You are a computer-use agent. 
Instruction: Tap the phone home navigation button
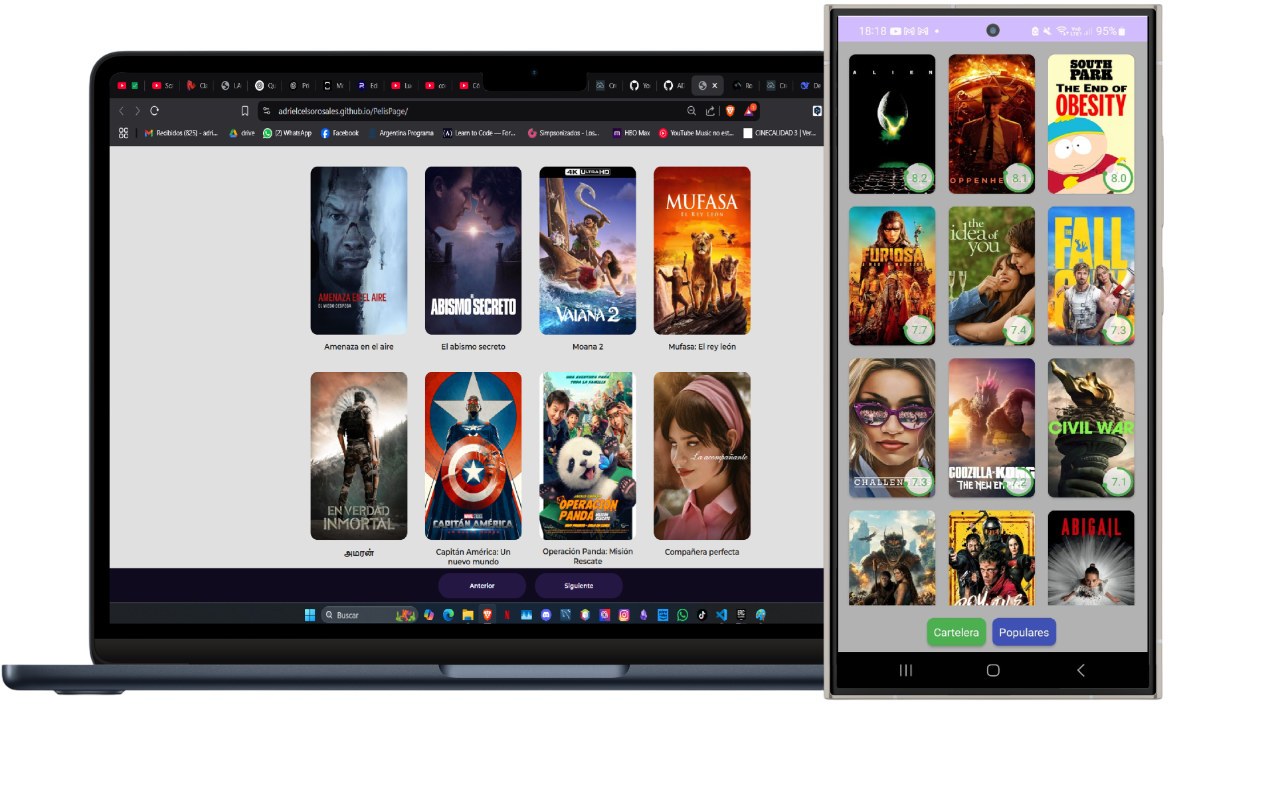coord(993,670)
